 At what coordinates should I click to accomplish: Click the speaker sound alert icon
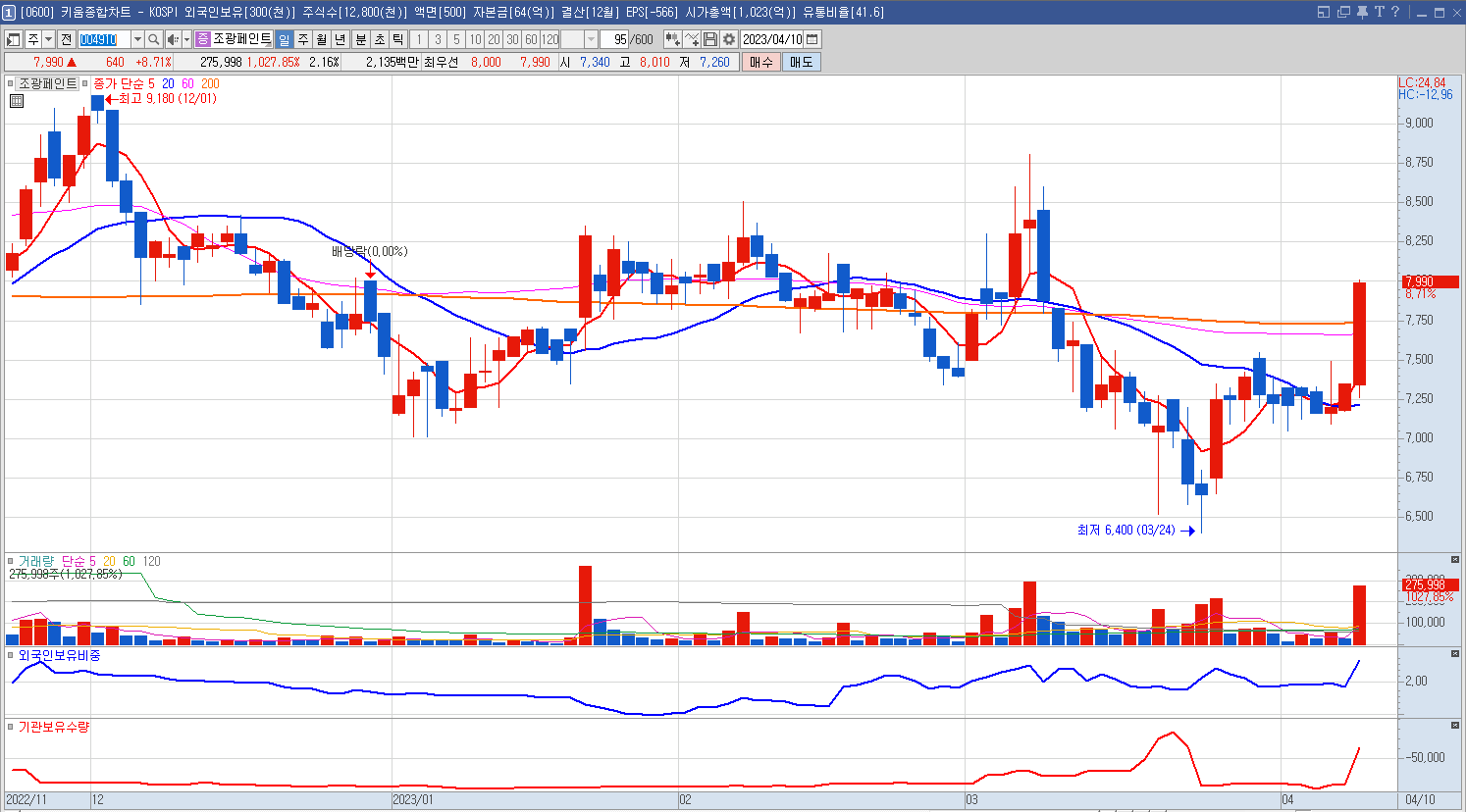[x=173, y=39]
